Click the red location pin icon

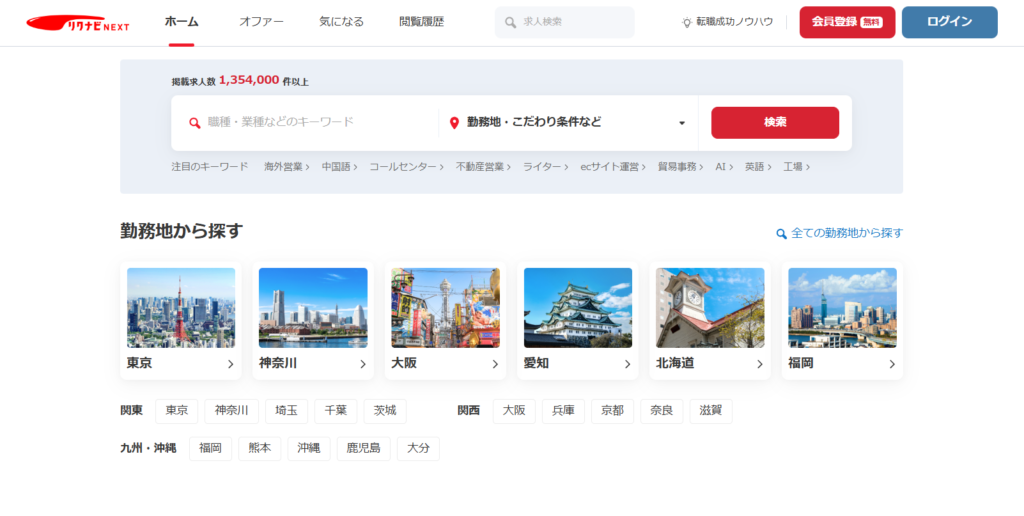pos(454,123)
